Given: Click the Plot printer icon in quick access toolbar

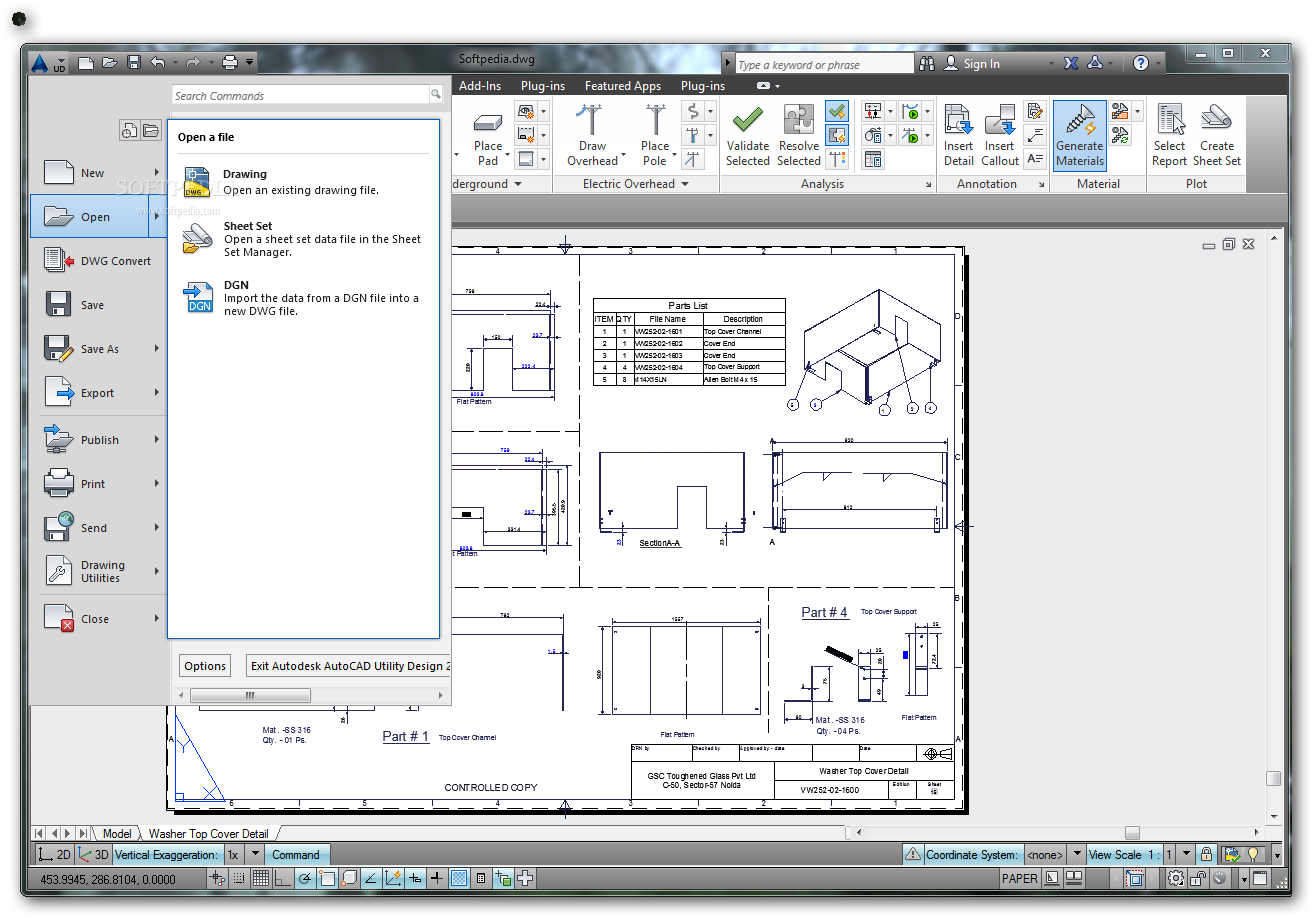Looking at the screenshot, I should pos(230,63).
